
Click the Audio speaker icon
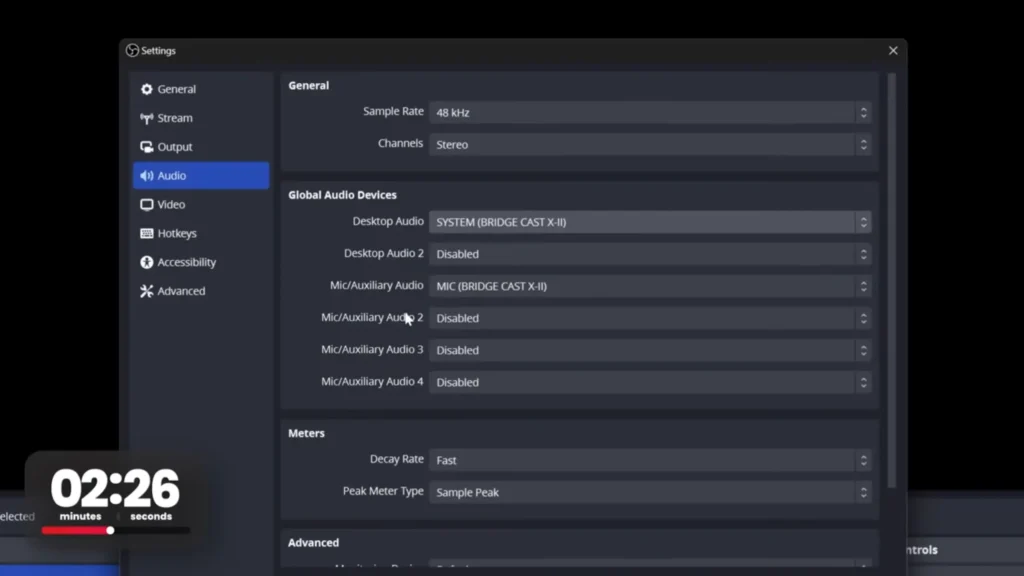146,176
